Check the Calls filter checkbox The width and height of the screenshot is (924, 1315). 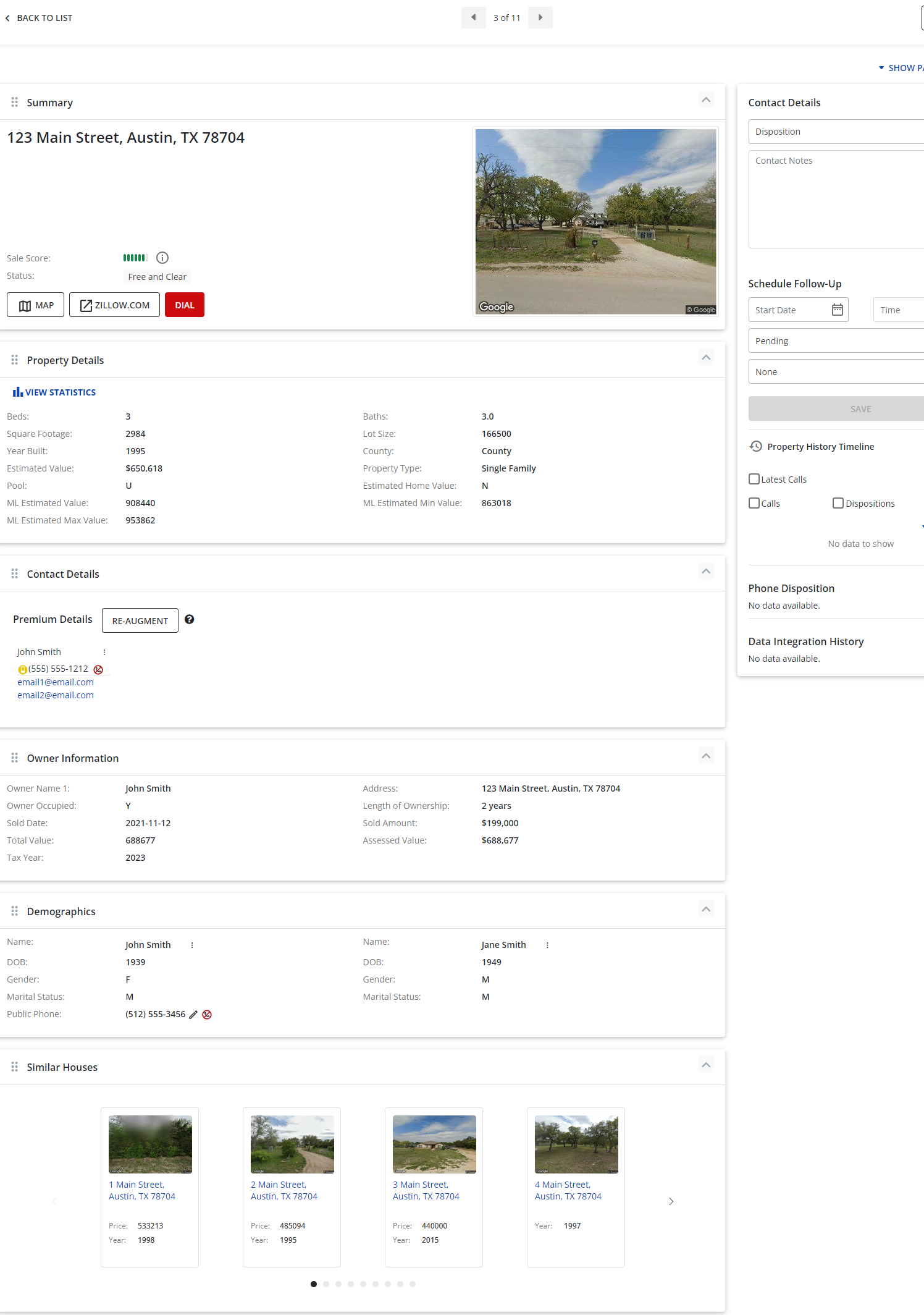coord(754,503)
